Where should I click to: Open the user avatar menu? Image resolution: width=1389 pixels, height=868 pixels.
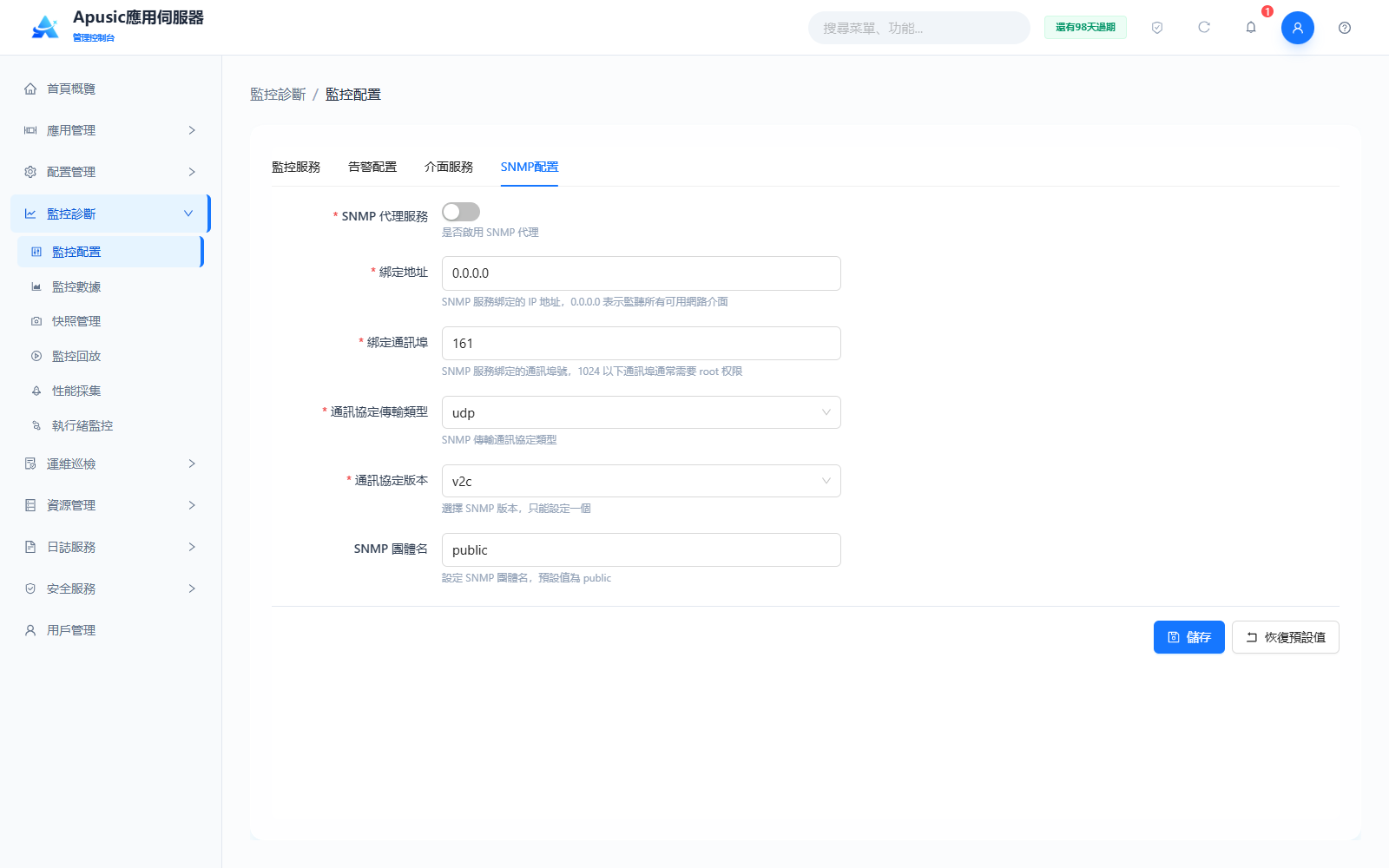[x=1298, y=28]
